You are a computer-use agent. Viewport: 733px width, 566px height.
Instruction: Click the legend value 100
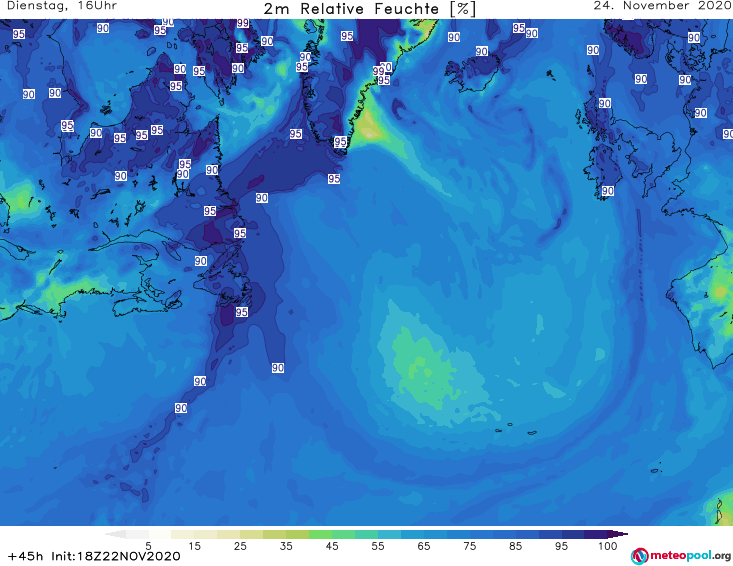coord(608,545)
